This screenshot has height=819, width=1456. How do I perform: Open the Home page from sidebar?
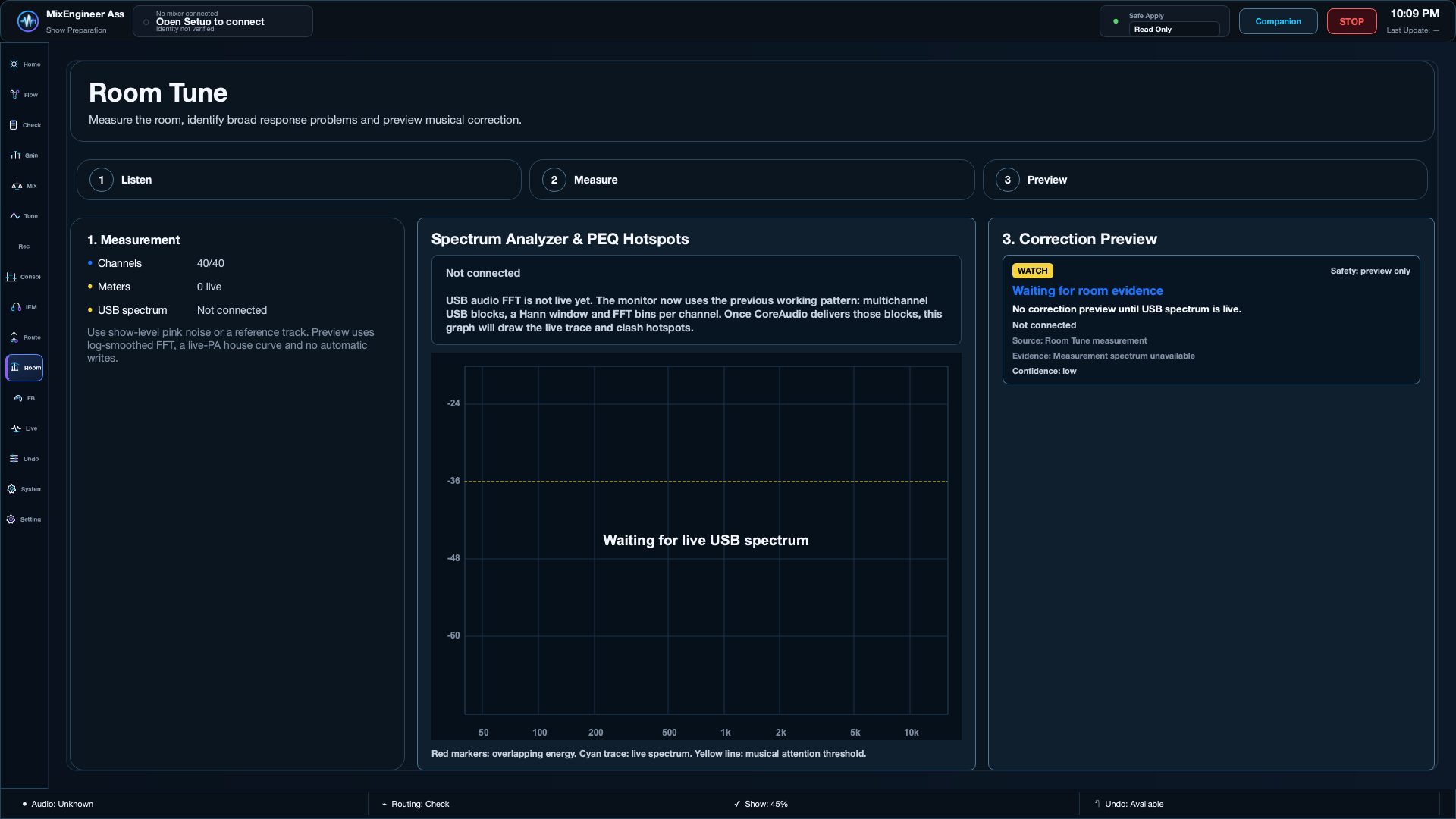point(24,64)
